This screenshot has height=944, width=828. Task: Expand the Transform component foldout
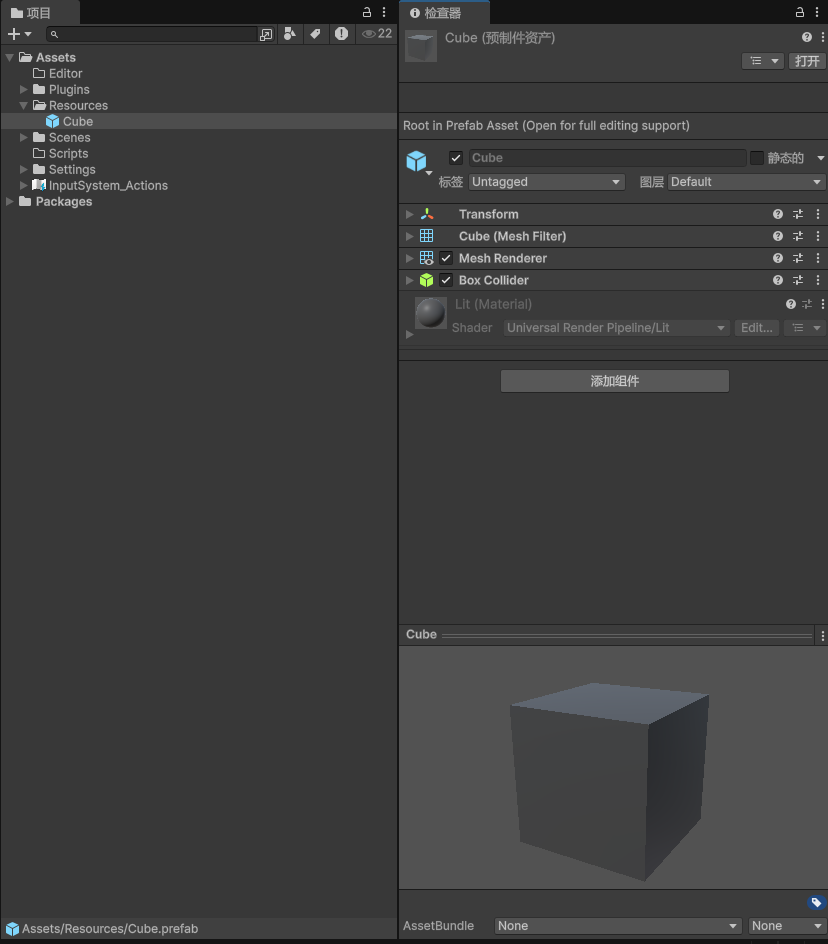pos(408,214)
